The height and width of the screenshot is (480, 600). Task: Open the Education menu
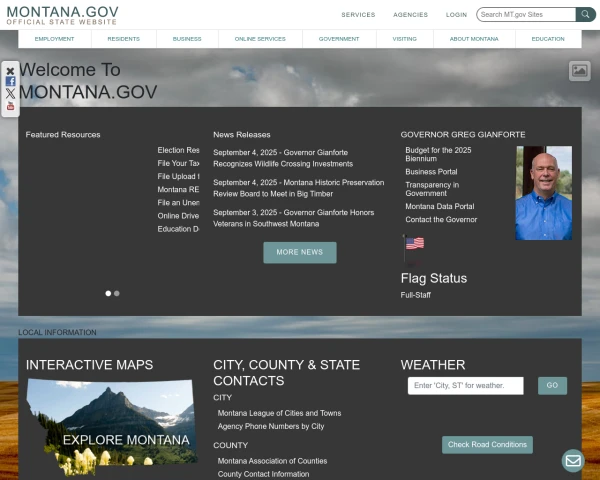tap(548, 39)
